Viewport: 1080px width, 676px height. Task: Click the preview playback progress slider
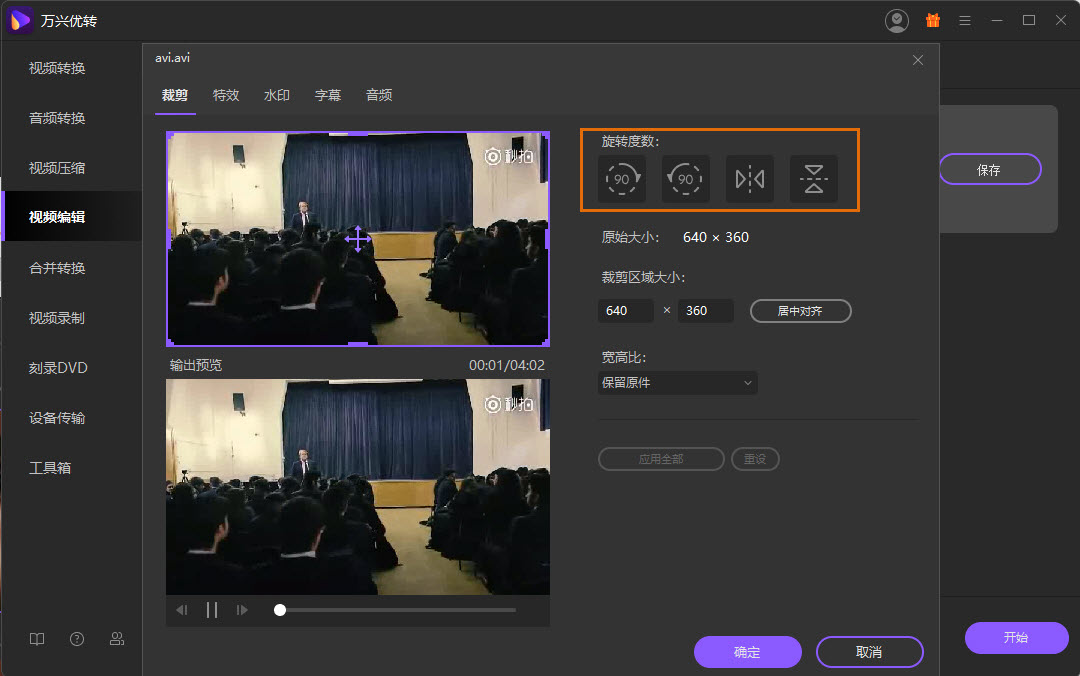(x=400, y=610)
